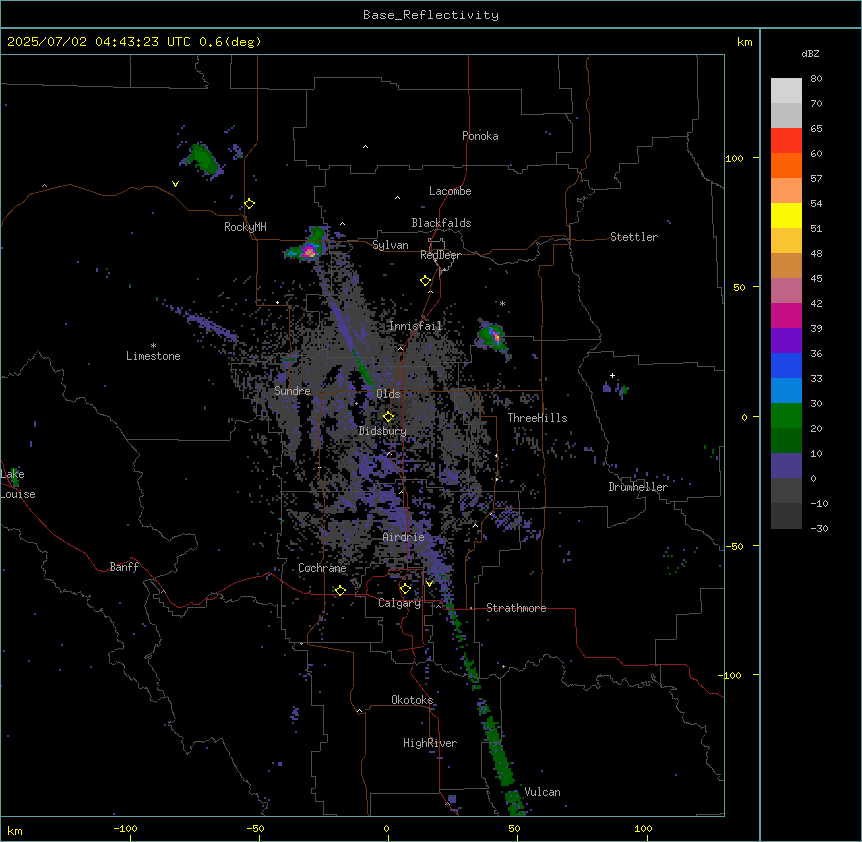This screenshot has width=862, height=842.
Task: Click the Okotoks map label
Action: point(412,700)
